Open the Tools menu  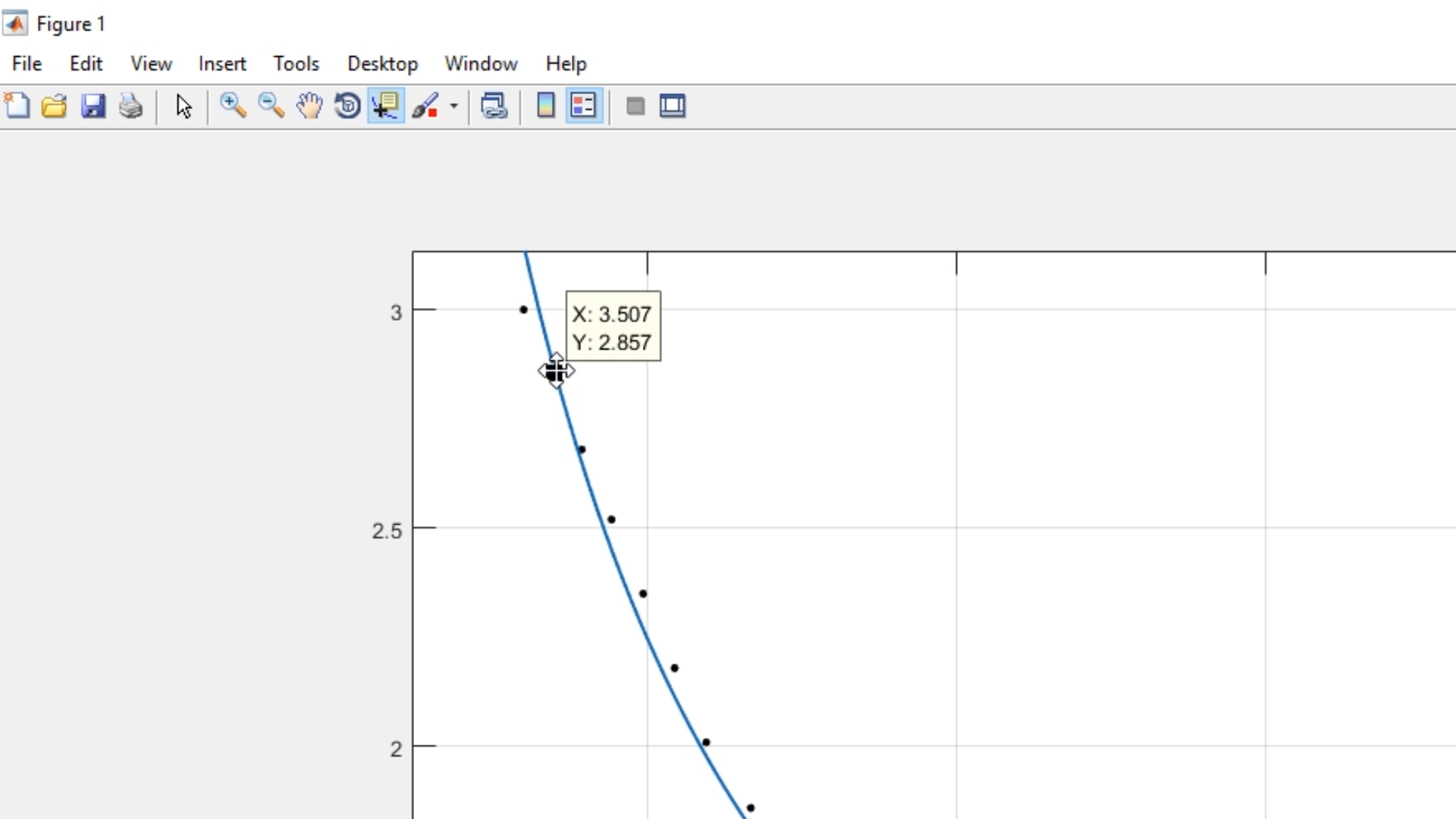tap(296, 64)
